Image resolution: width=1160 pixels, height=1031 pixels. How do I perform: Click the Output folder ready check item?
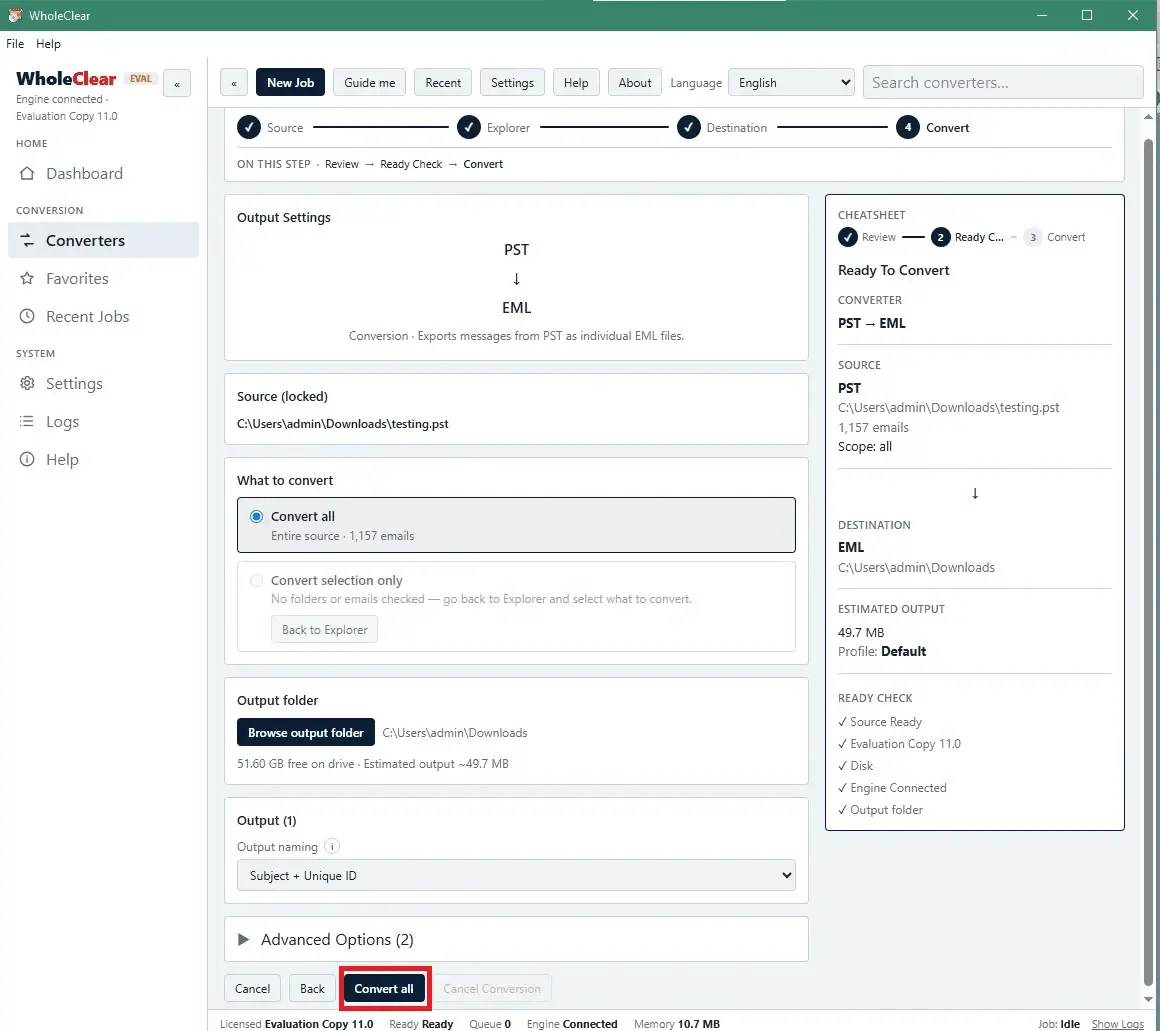click(x=880, y=810)
